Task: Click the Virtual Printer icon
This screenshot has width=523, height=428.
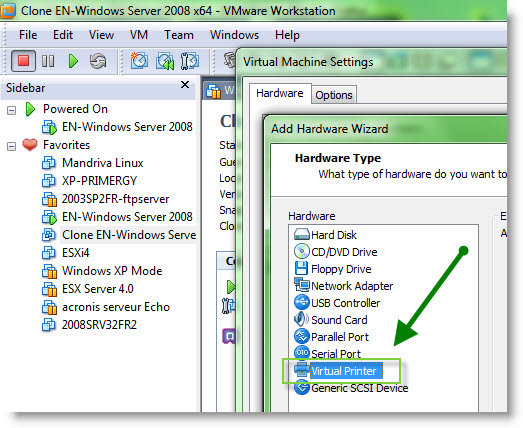Action: click(302, 369)
